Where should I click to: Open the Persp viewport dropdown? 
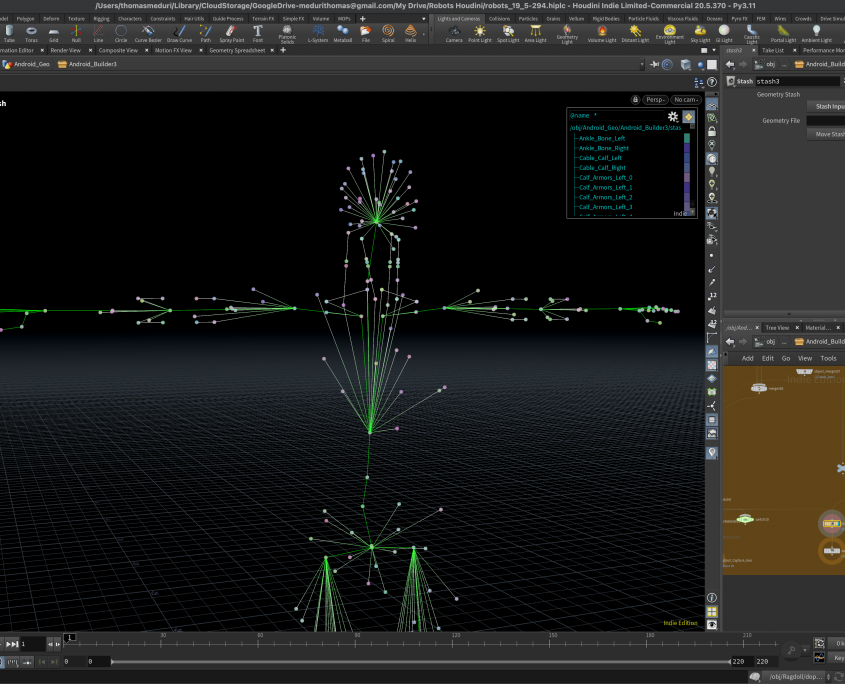coord(655,100)
